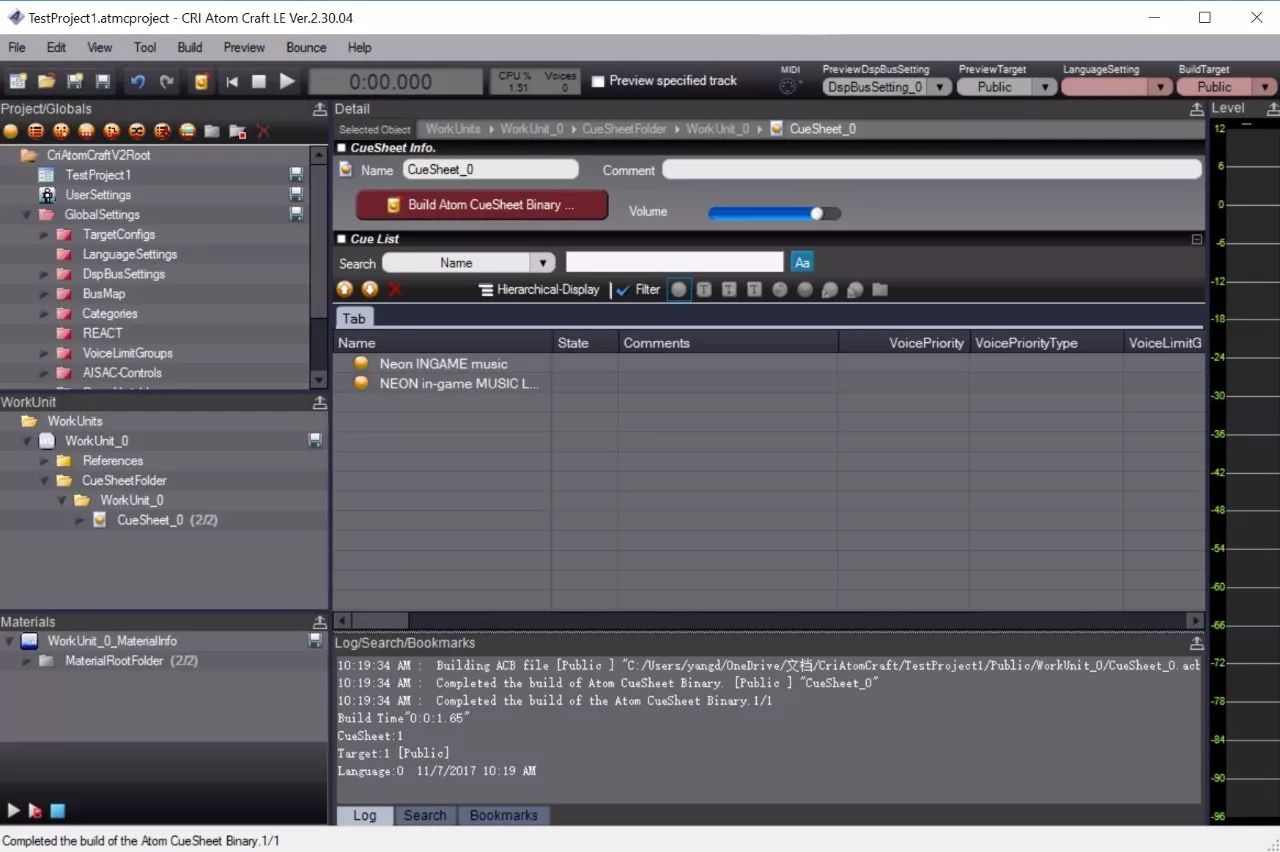Click the MIDI indicator icon
Screen dimensions: 1280x852
(x=790, y=86)
